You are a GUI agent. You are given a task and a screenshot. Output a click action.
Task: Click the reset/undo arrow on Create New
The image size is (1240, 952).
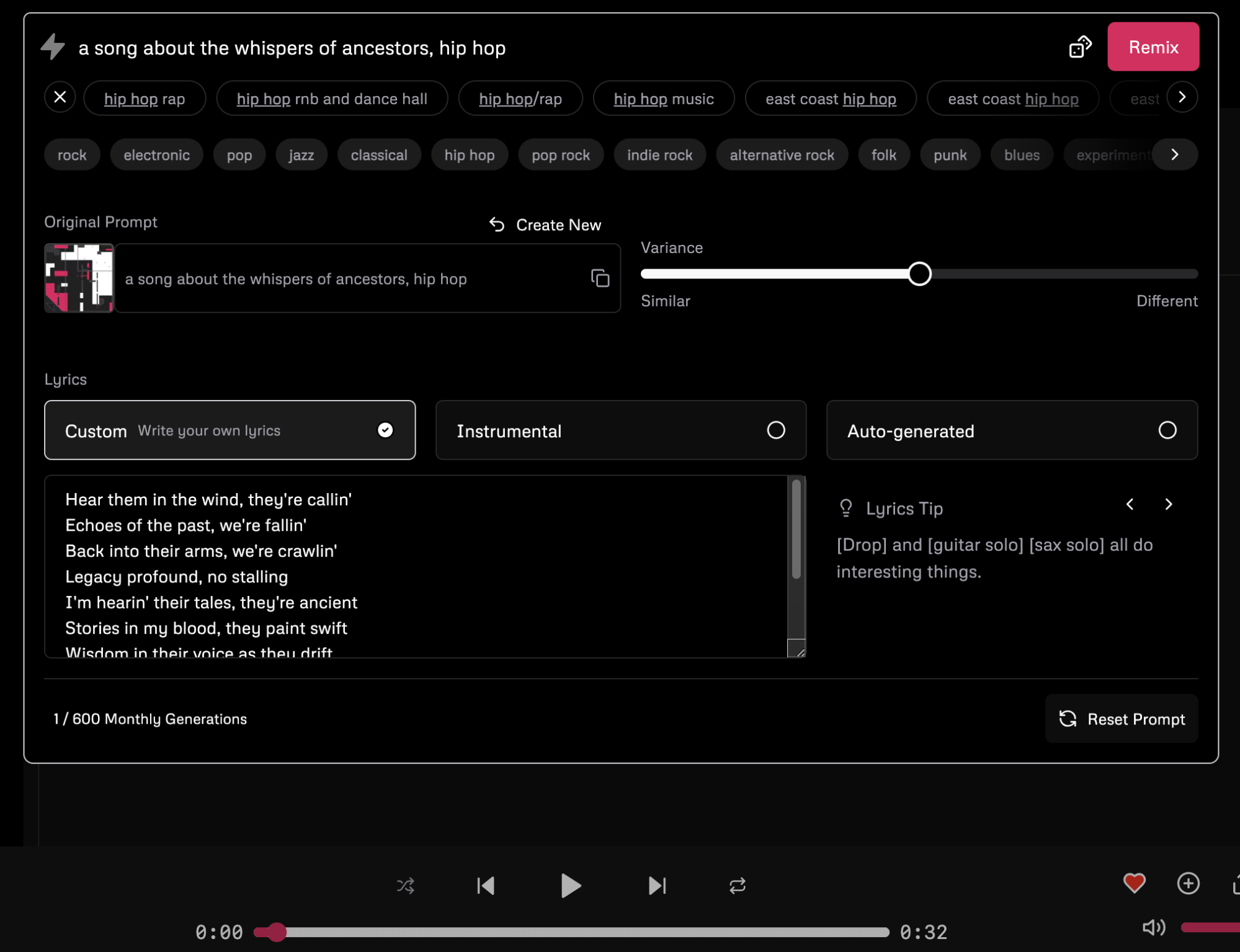point(498,224)
